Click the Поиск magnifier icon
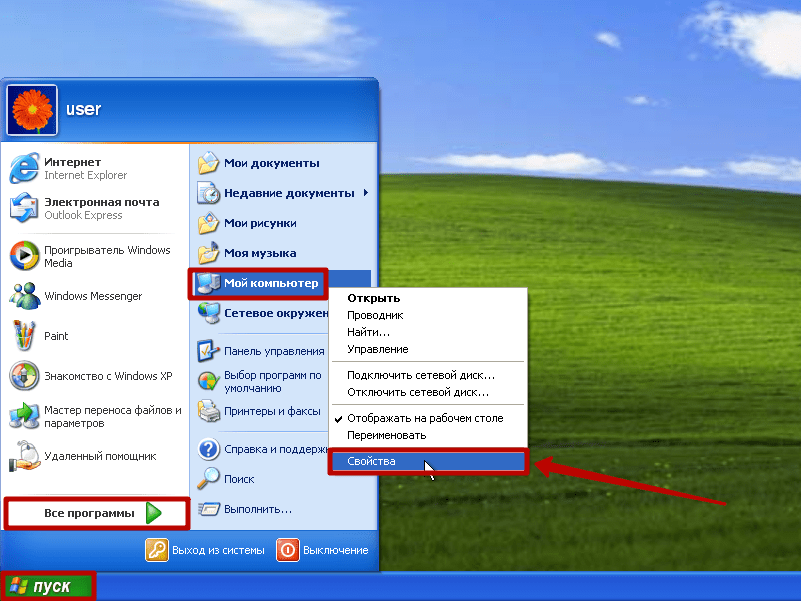 208,479
